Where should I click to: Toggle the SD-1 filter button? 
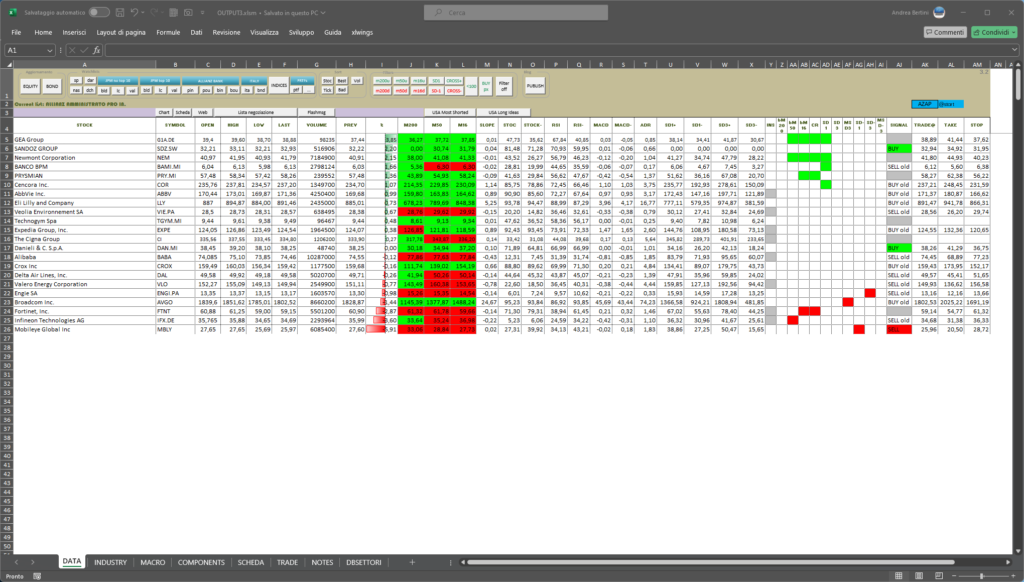pos(436,91)
